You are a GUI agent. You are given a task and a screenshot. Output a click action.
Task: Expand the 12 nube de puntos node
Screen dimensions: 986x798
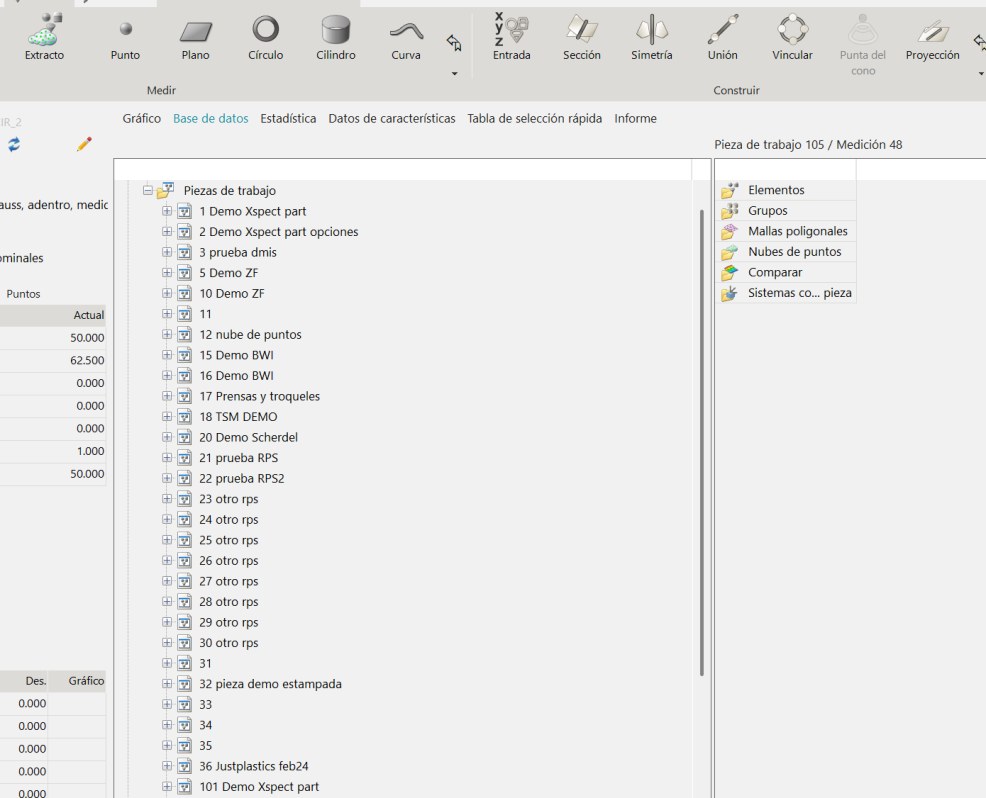pyautogui.click(x=167, y=335)
